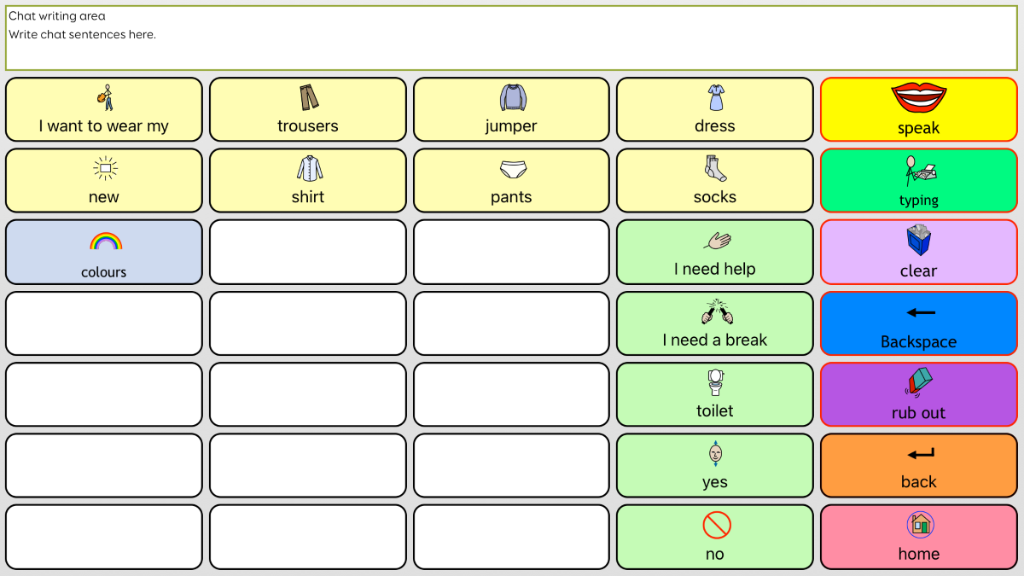This screenshot has height=576, width=1024.
Task: Select the shirt clothing cell
Action: tap(308, 180)
